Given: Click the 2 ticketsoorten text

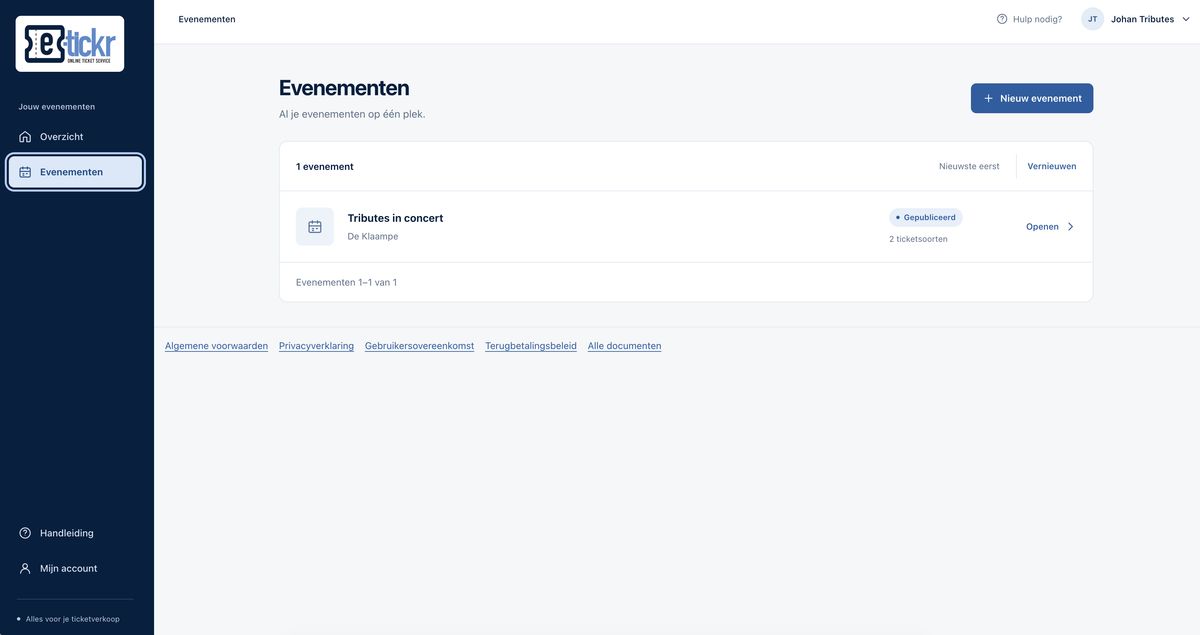Looking at the screenshot, I should [918, 239].
